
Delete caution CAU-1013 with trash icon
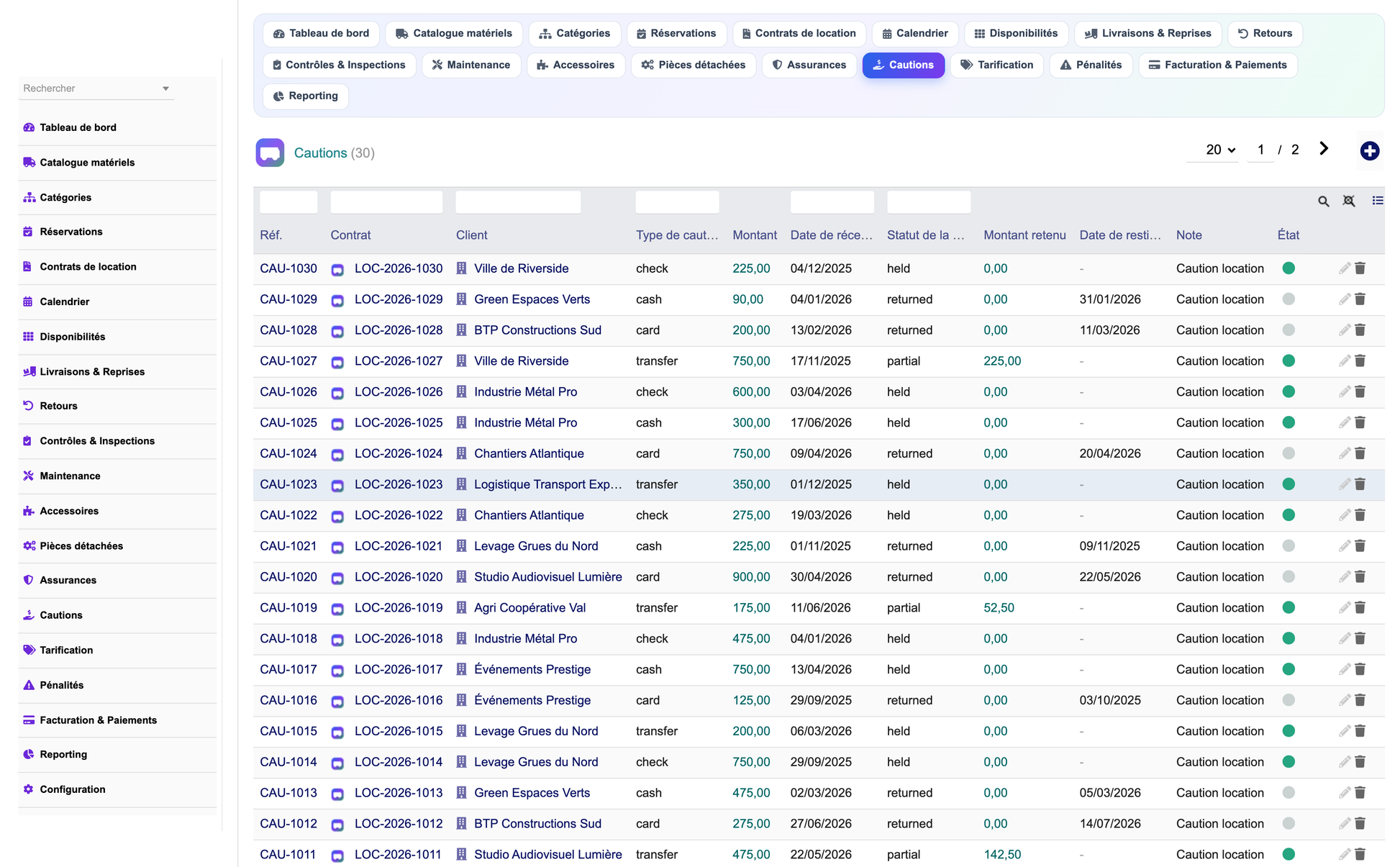pos(1360,793)
